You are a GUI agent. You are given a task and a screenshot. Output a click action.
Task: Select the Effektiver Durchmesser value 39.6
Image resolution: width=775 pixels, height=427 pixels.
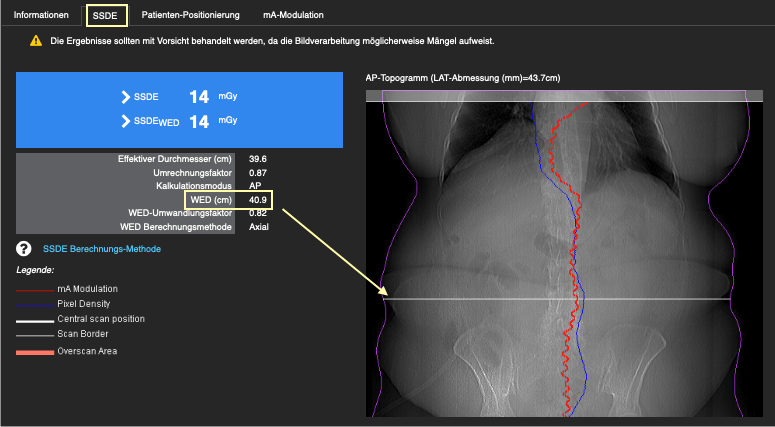point(258,159)
